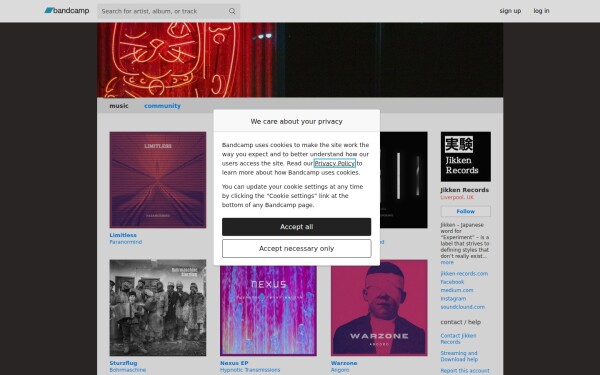The image size is (600, 375).
Task: Accept all cookies
Action: pyautogui.click(x=297, y=227)
